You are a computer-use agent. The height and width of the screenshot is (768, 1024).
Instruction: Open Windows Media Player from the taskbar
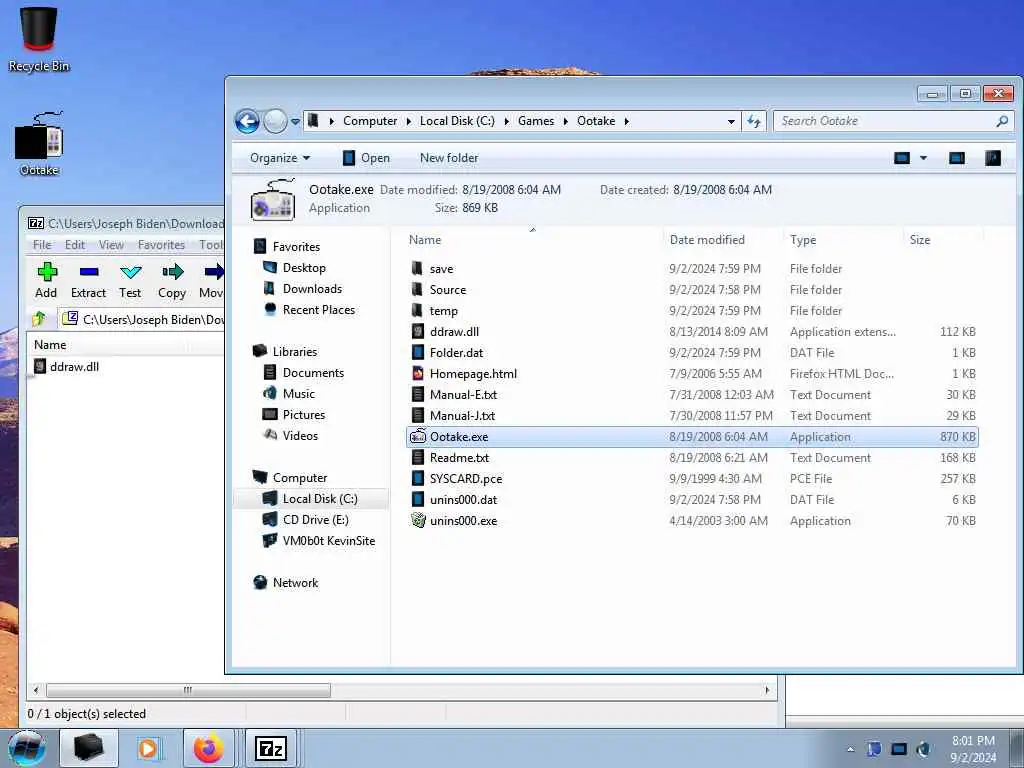pos(148,748)
